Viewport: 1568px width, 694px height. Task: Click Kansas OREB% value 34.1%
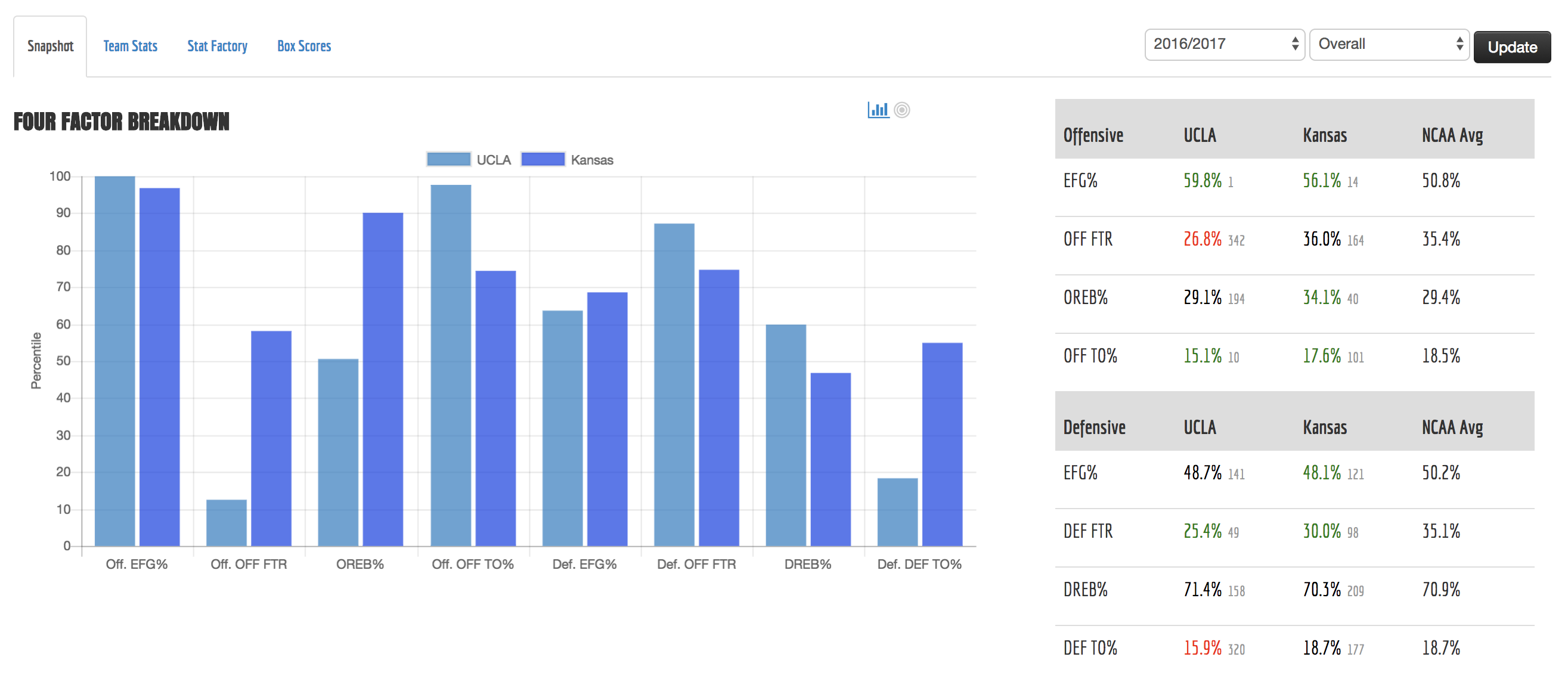[x=1322, y=298]
